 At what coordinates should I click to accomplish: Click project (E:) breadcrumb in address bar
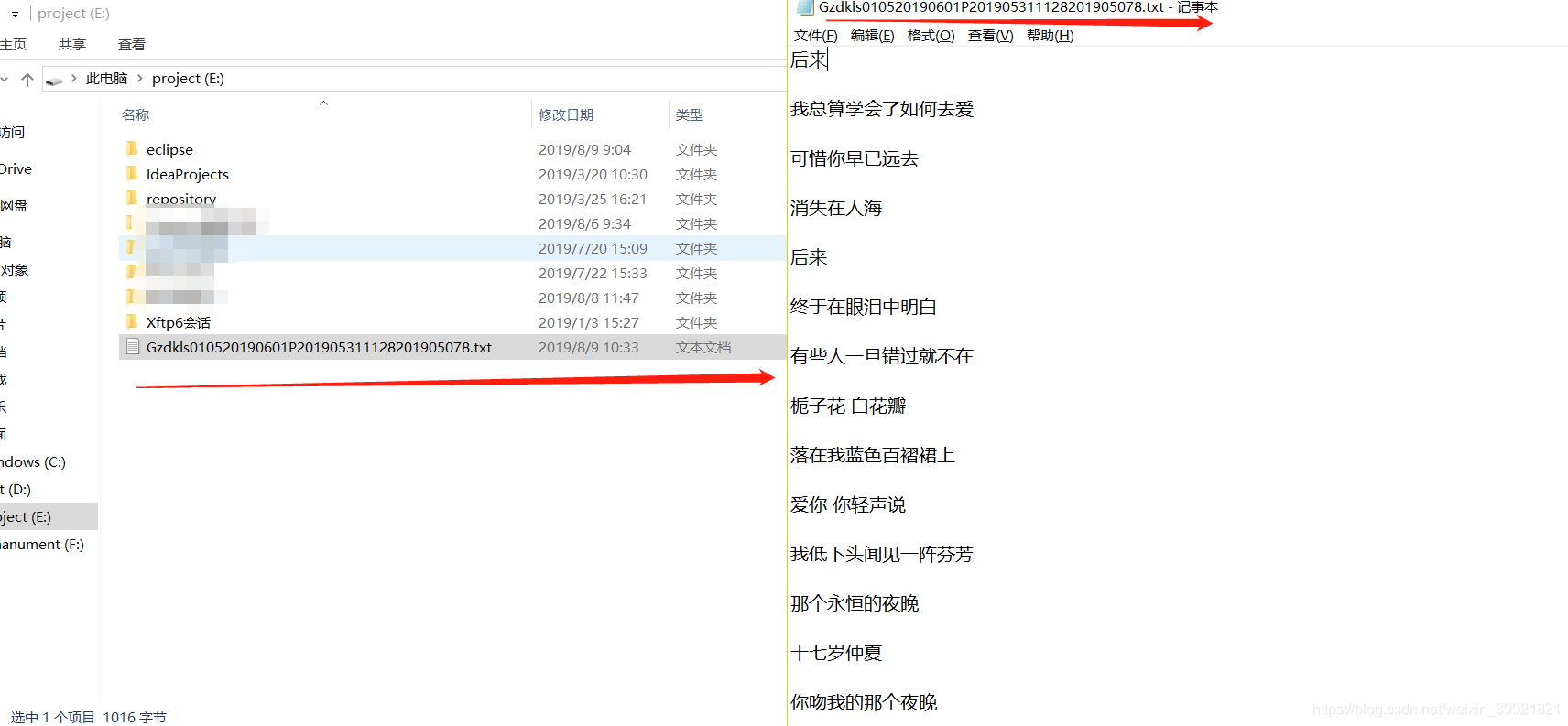pos(188,79)
